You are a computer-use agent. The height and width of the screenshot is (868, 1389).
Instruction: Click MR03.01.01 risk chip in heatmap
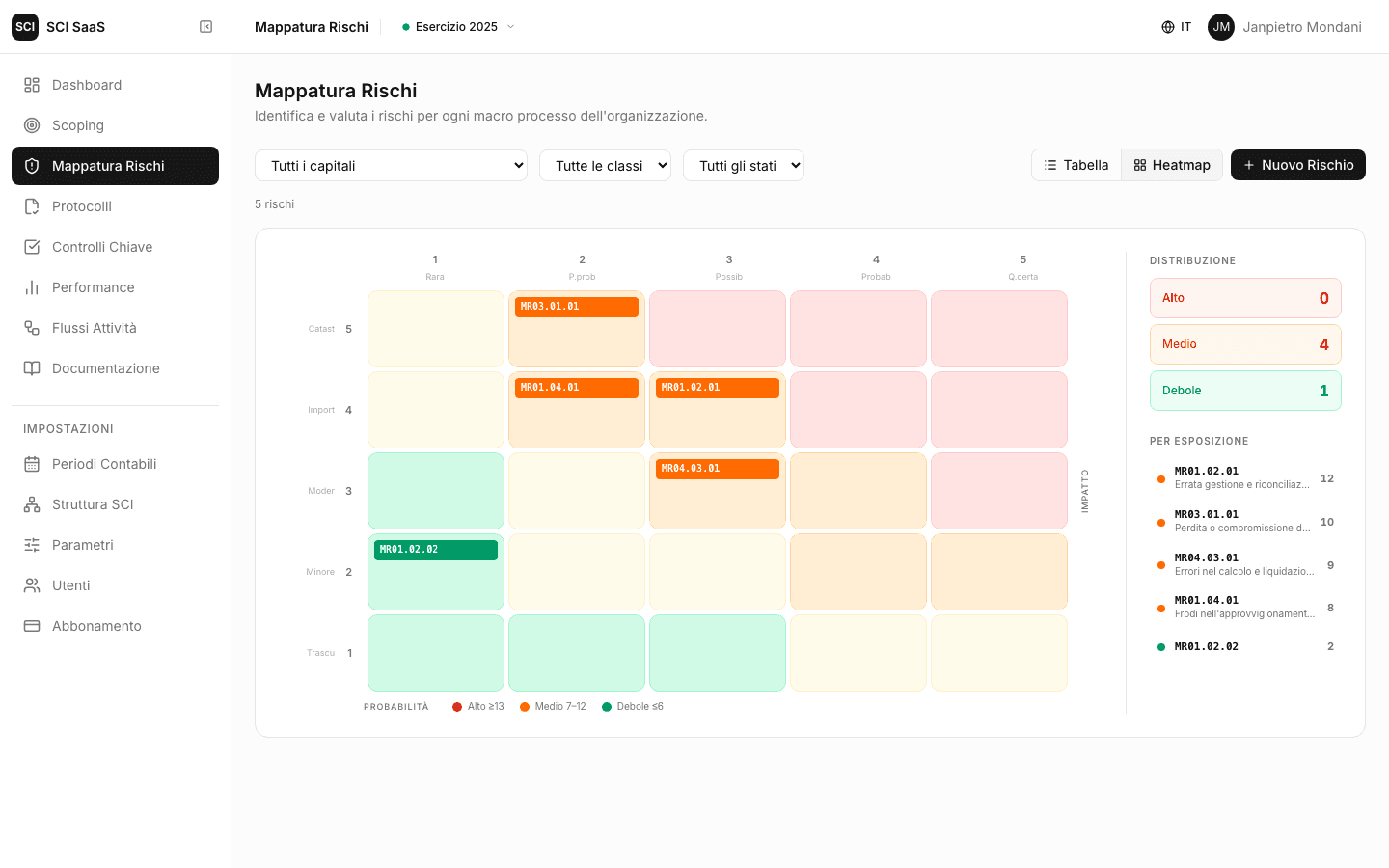[x=577, y=307]
